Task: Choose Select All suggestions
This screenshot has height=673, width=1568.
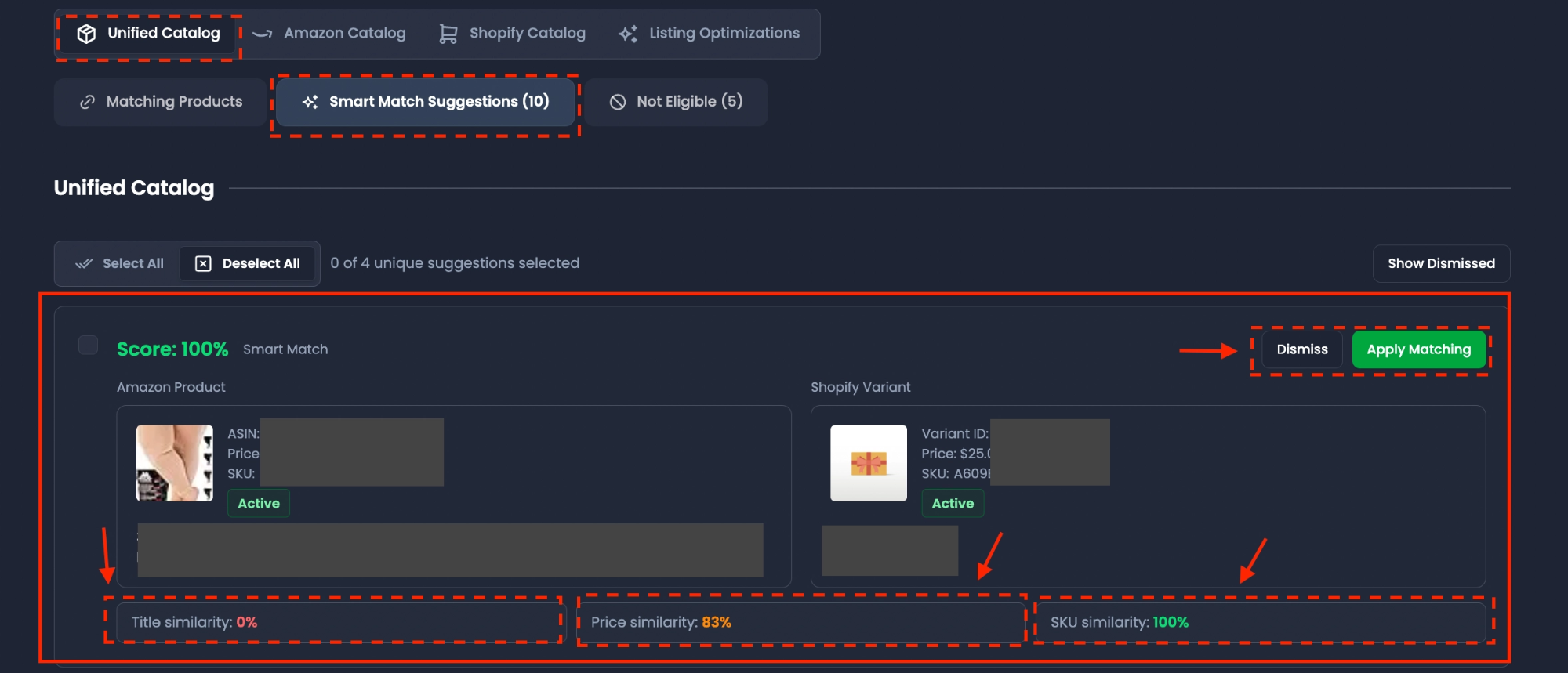Action: (119, 264)
